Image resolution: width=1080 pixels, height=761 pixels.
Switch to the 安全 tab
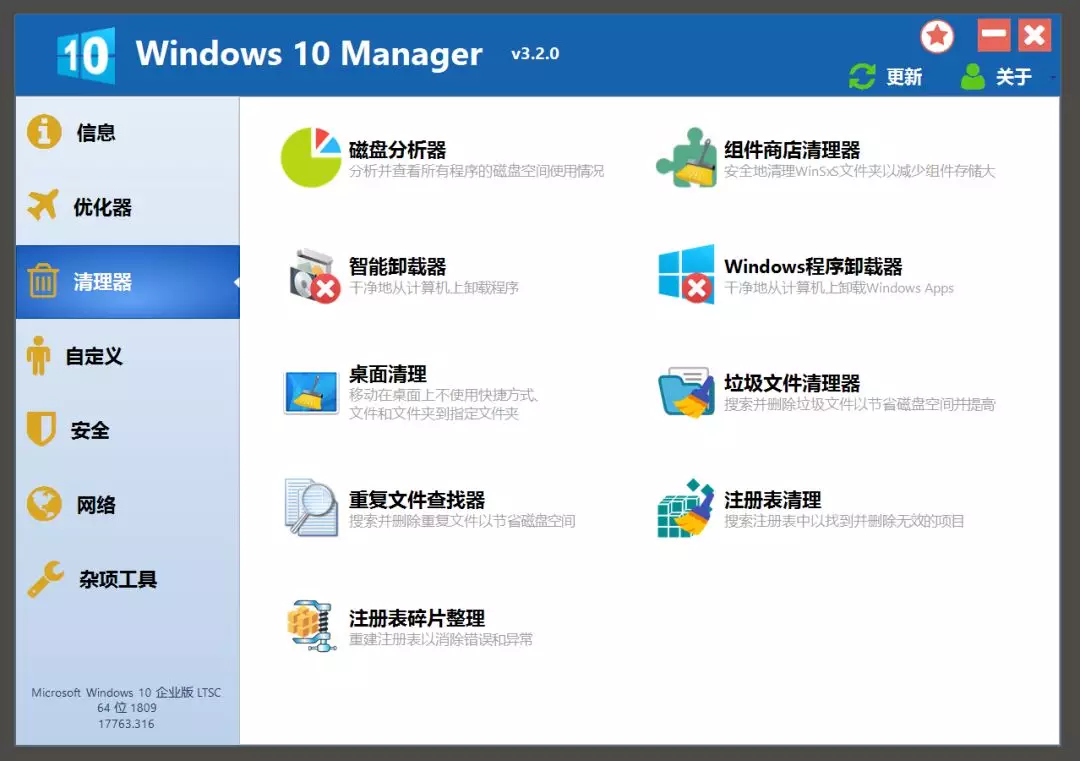click(x=127, y=430)
